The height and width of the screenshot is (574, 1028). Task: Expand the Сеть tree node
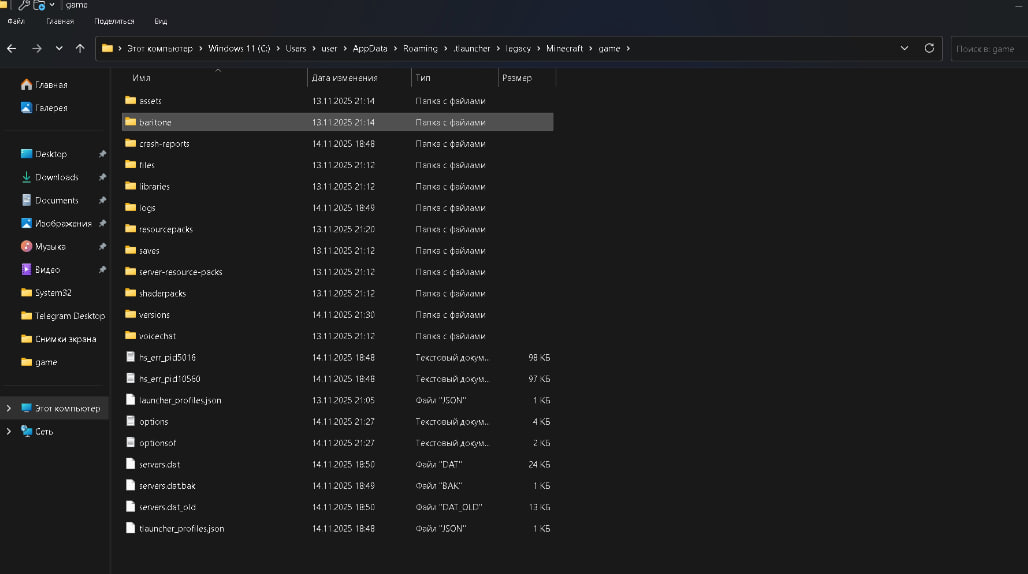click(8, 431)
